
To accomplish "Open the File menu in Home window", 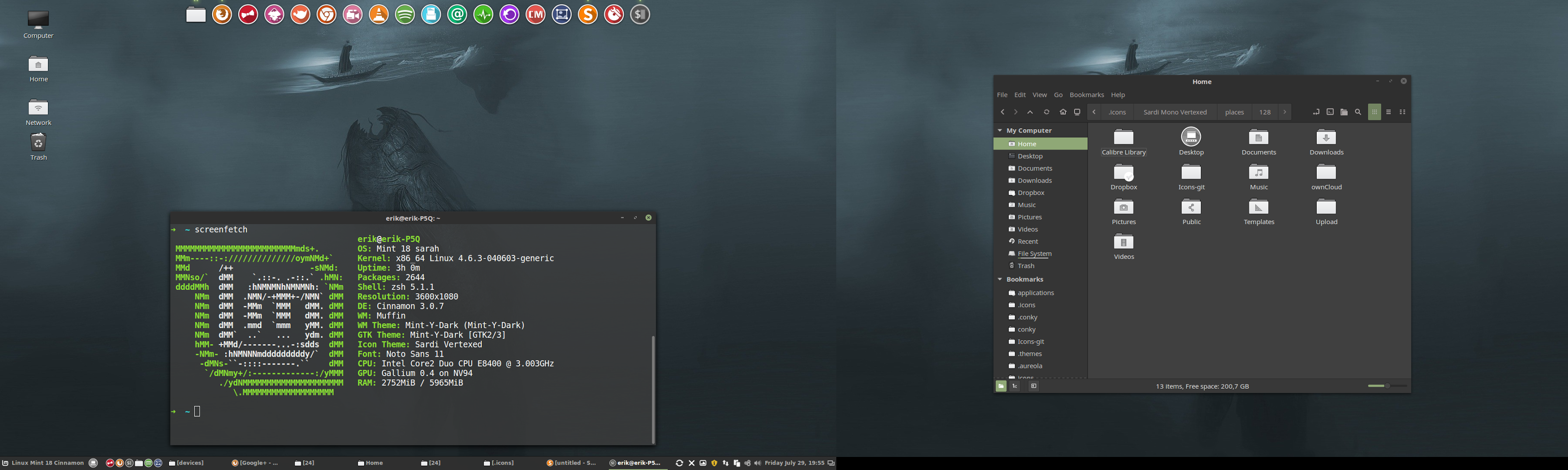I will pyautogui.click(x=1002, y=95).
